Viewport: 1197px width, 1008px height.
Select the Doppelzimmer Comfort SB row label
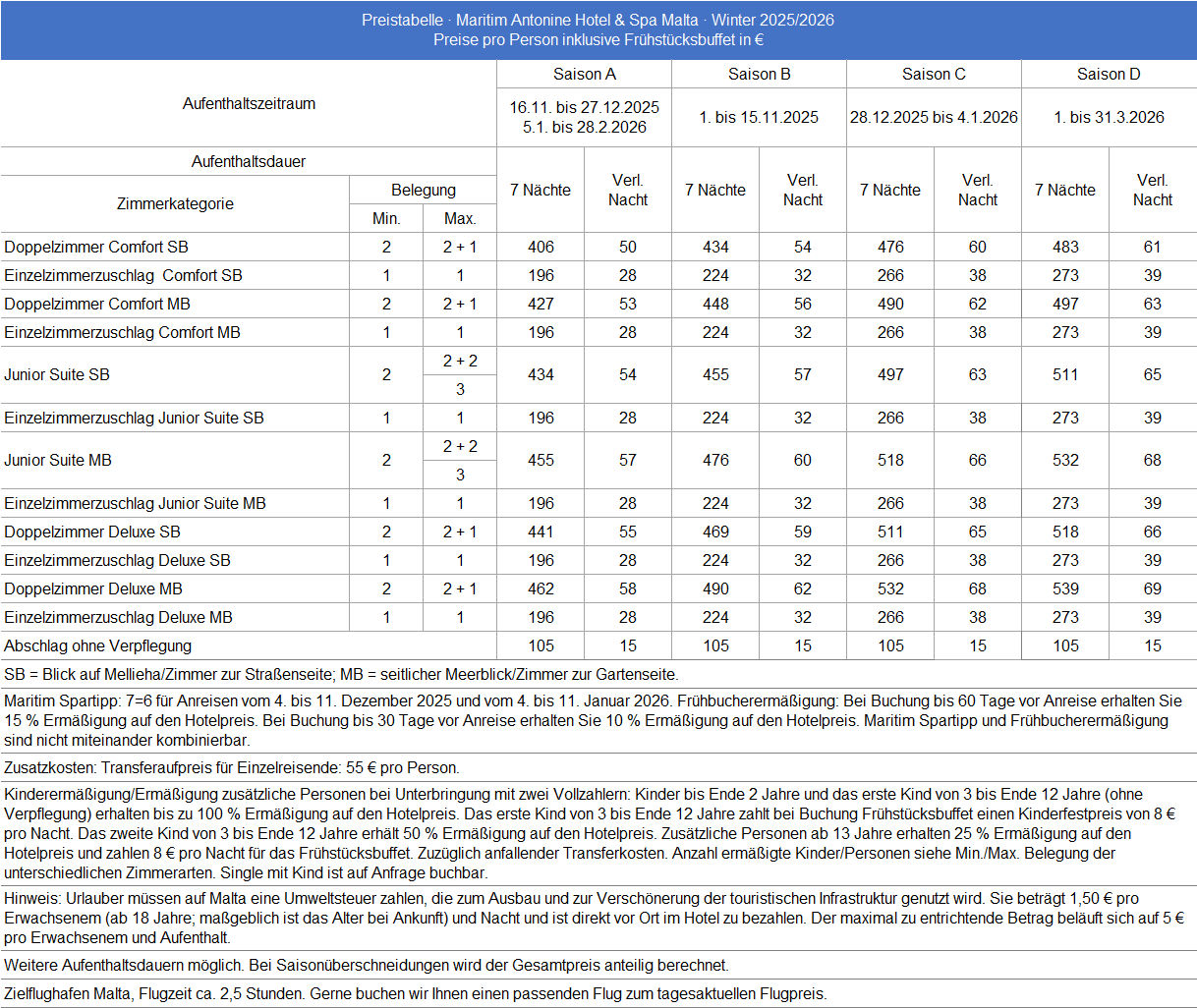click(x=96, y=247)
